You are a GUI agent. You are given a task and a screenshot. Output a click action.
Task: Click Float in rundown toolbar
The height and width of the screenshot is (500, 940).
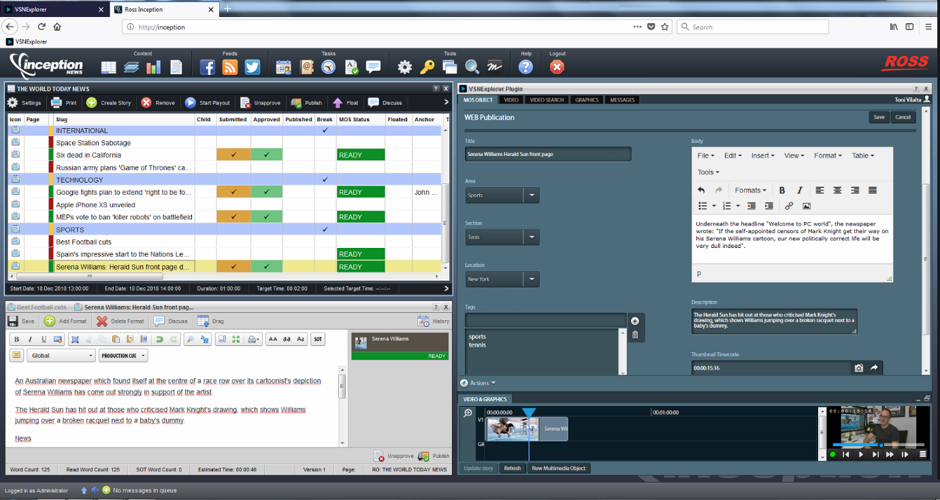point(345,103)
